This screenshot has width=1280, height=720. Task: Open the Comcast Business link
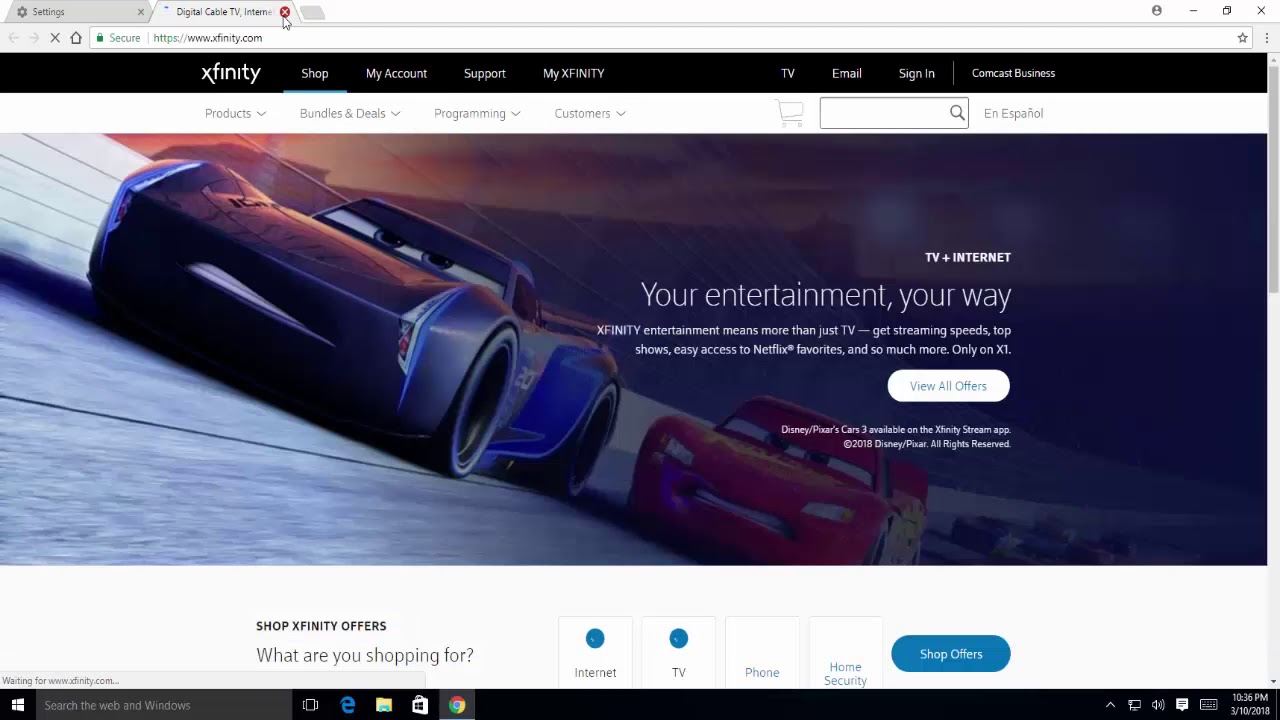click(x=1013, y=73)
